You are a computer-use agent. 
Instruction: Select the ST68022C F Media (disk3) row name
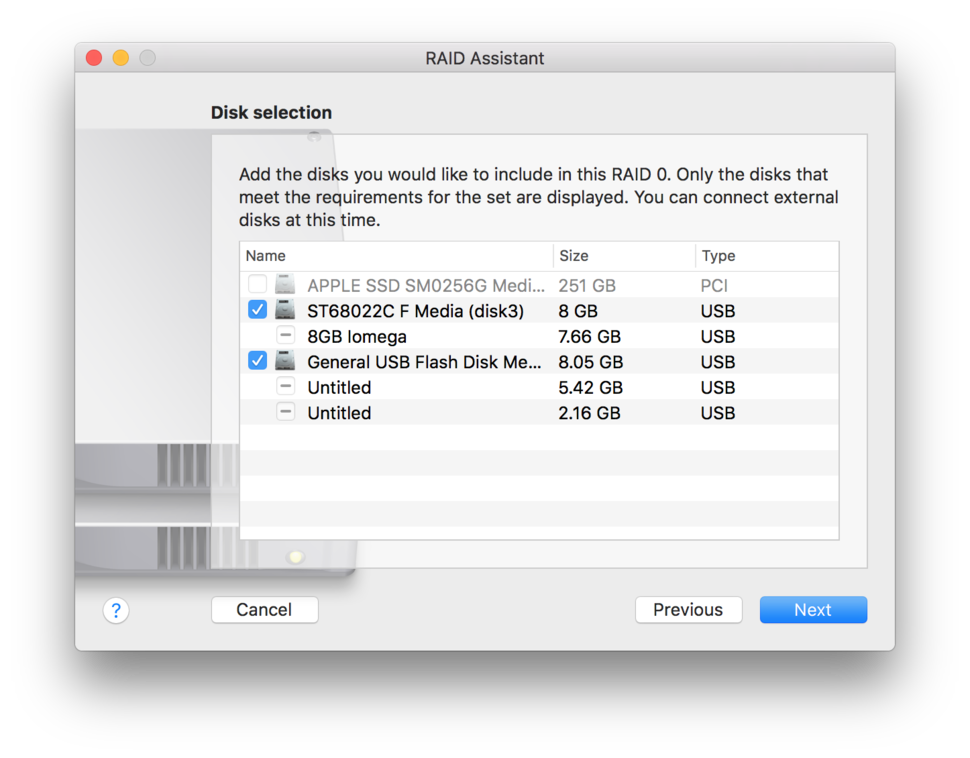coord(416,311)
